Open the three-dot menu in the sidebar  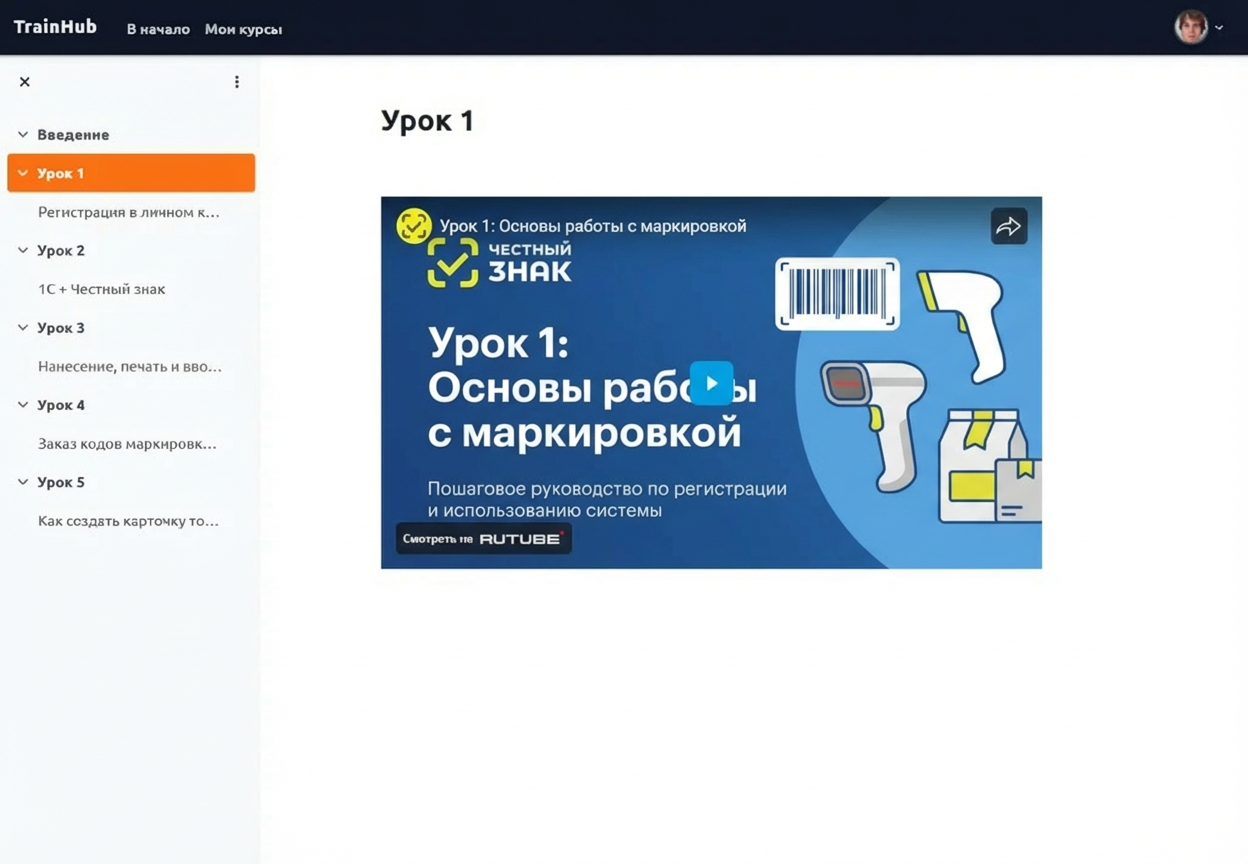(x=236, y=81)
